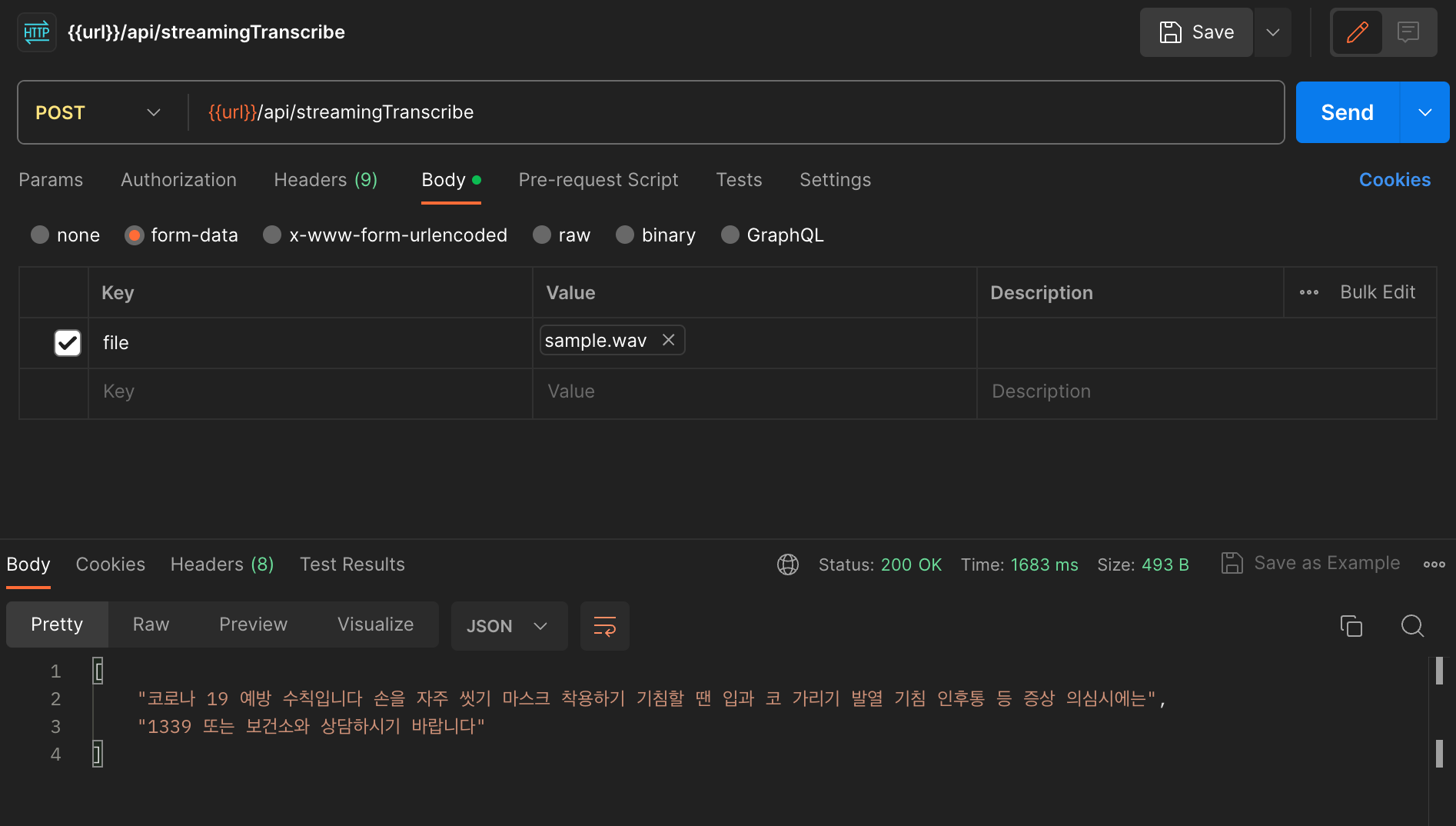Expand the Send options dropdown arrow

pos(1425,112)
